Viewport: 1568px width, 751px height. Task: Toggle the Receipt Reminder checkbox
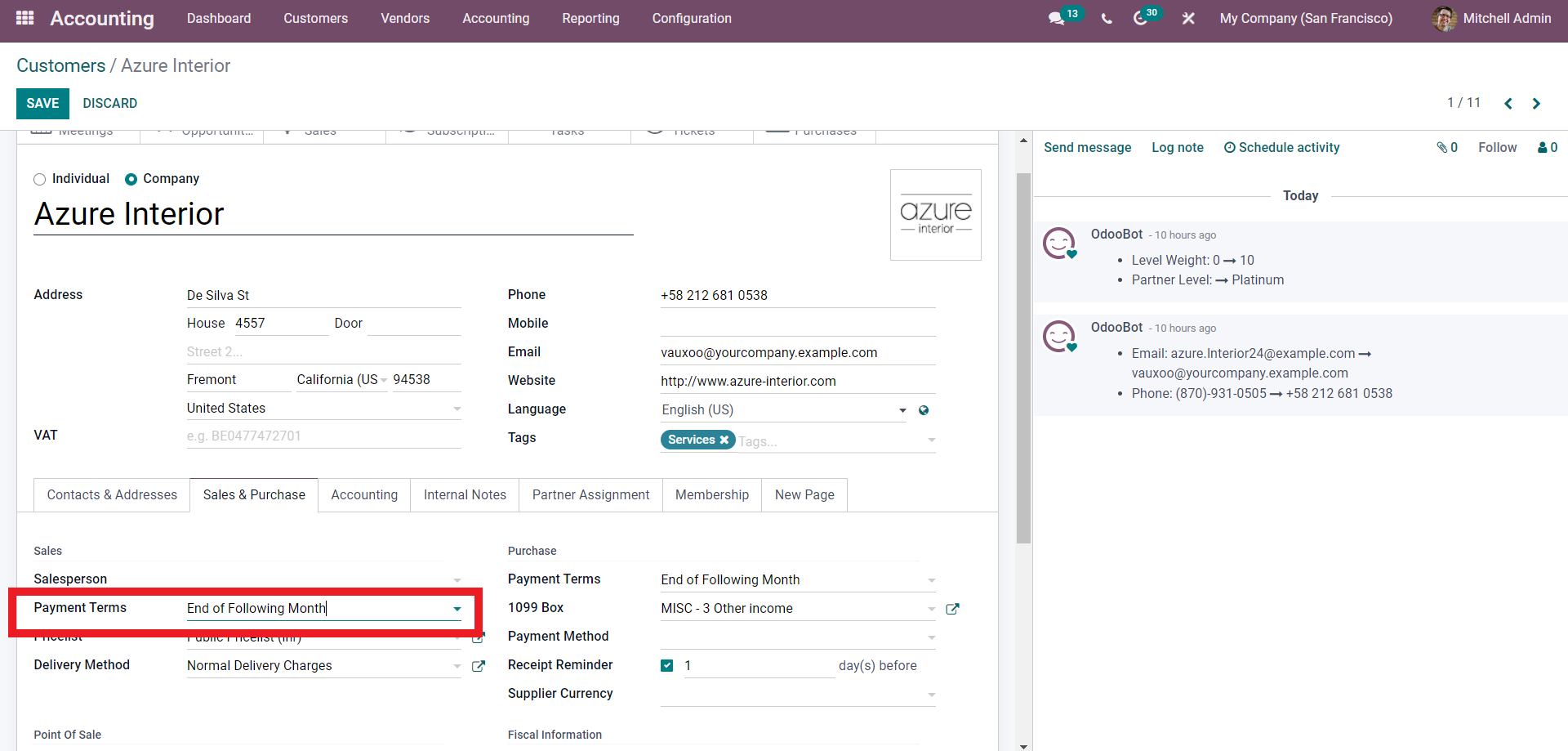(667, 665)
